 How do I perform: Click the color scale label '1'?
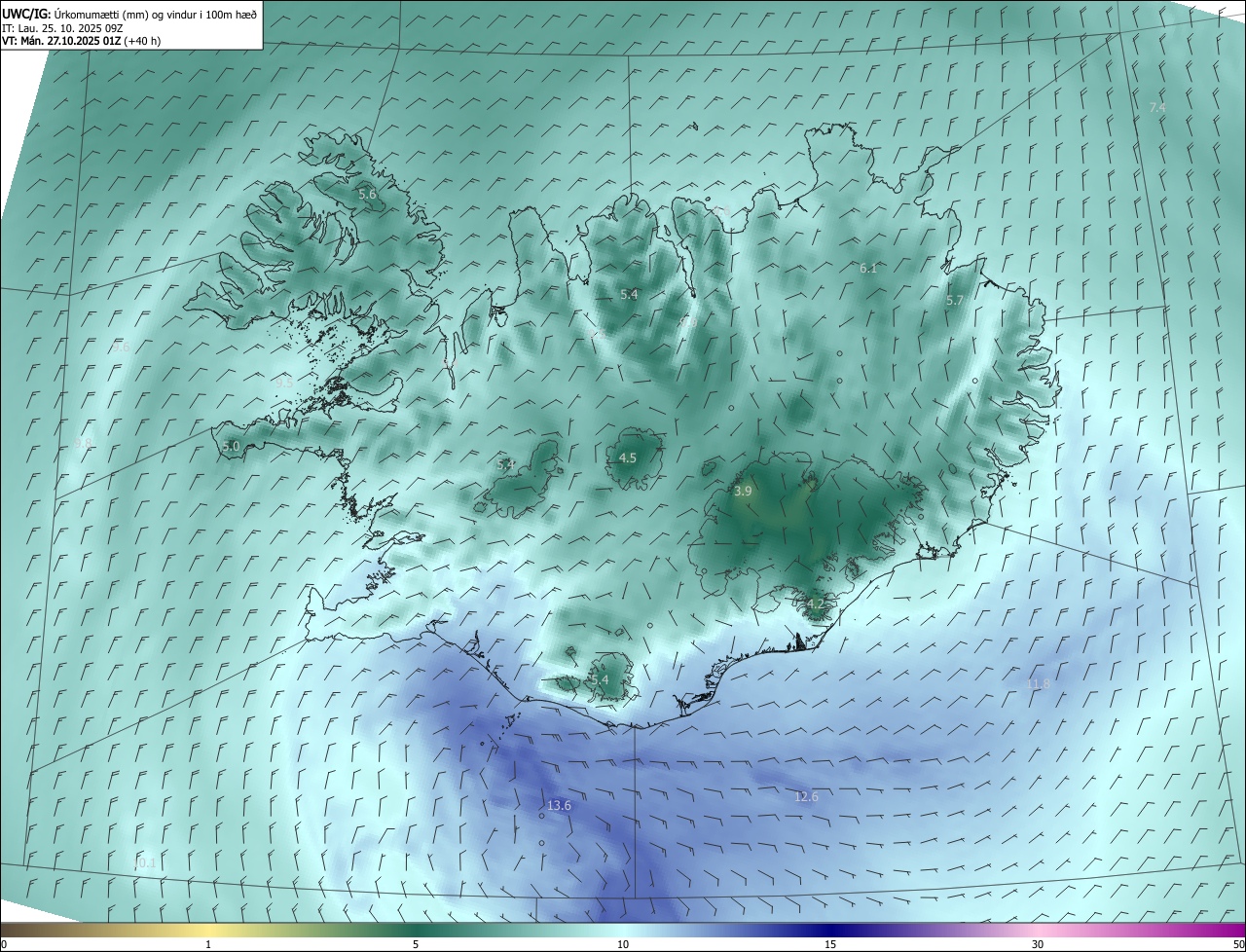pyautogui.click(x=208, y=944)
